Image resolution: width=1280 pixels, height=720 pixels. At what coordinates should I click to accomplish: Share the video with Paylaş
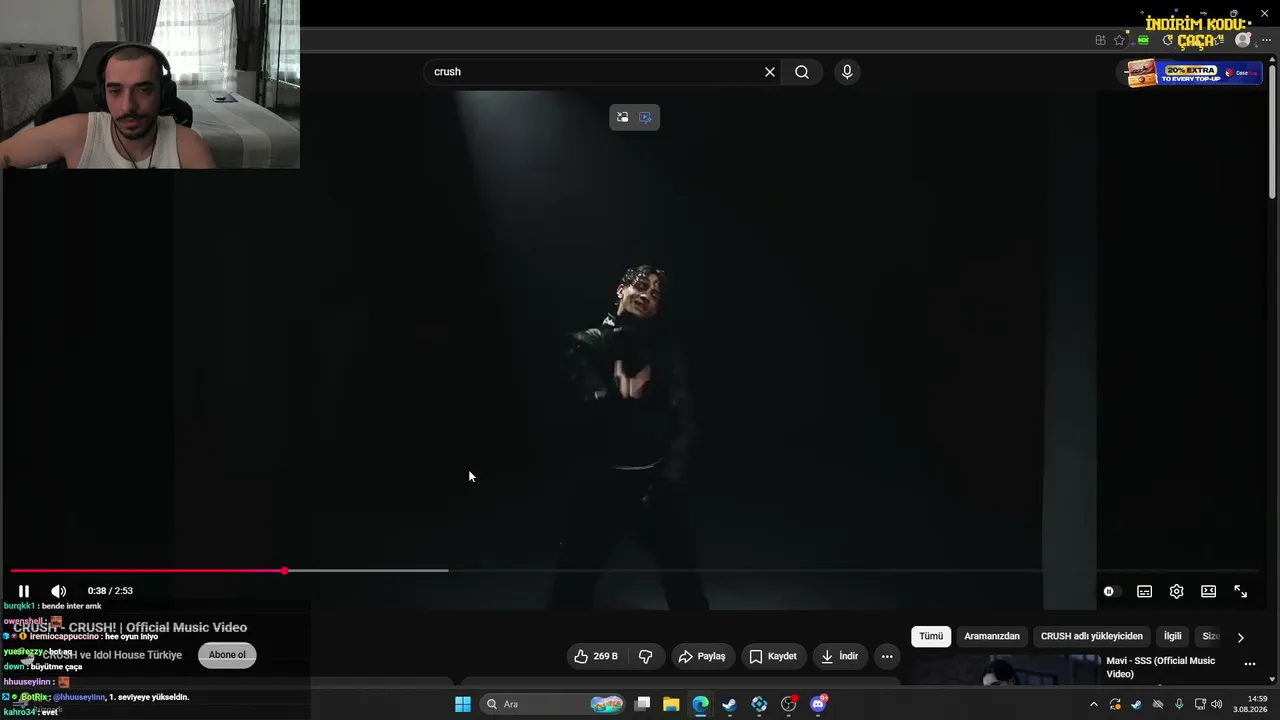coord(702,656)
